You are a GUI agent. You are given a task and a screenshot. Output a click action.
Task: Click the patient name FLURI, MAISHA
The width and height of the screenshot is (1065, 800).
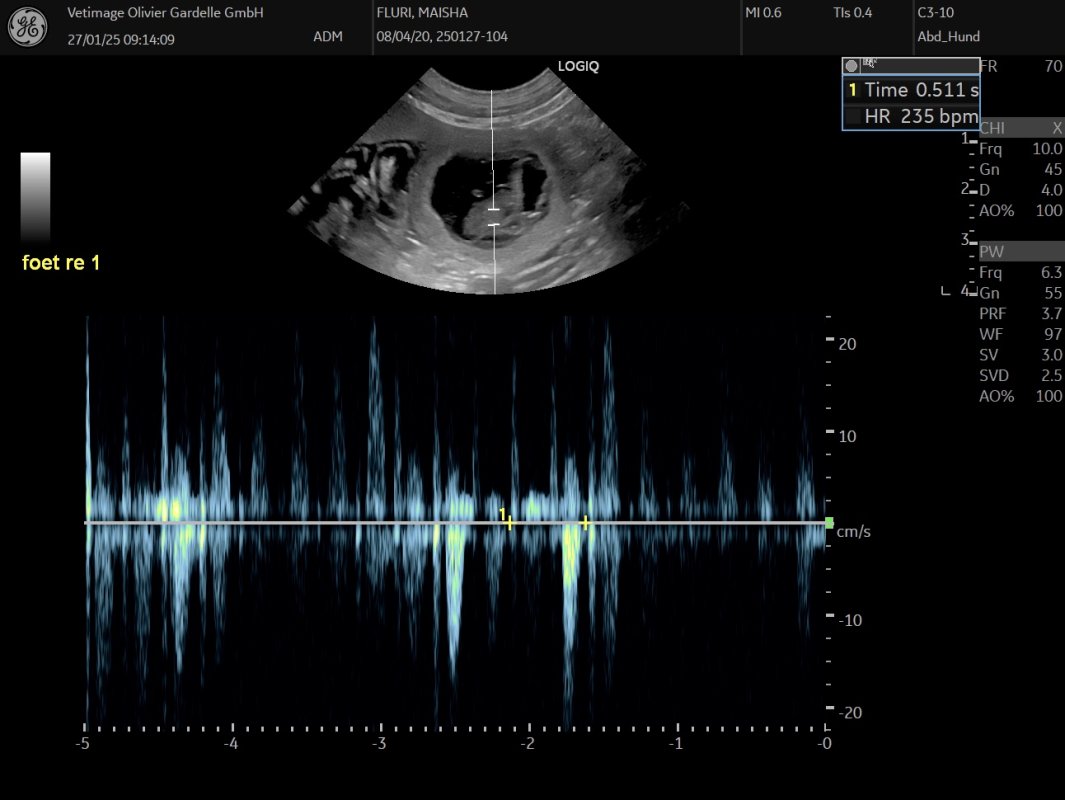point(421,13)
